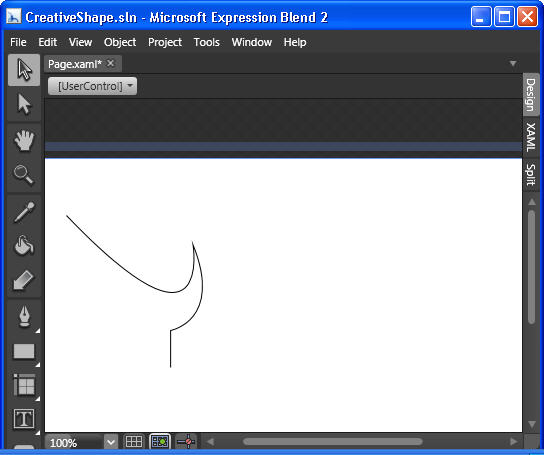
Task: Switch to Design view tab
Action: [x=531, y=94]
